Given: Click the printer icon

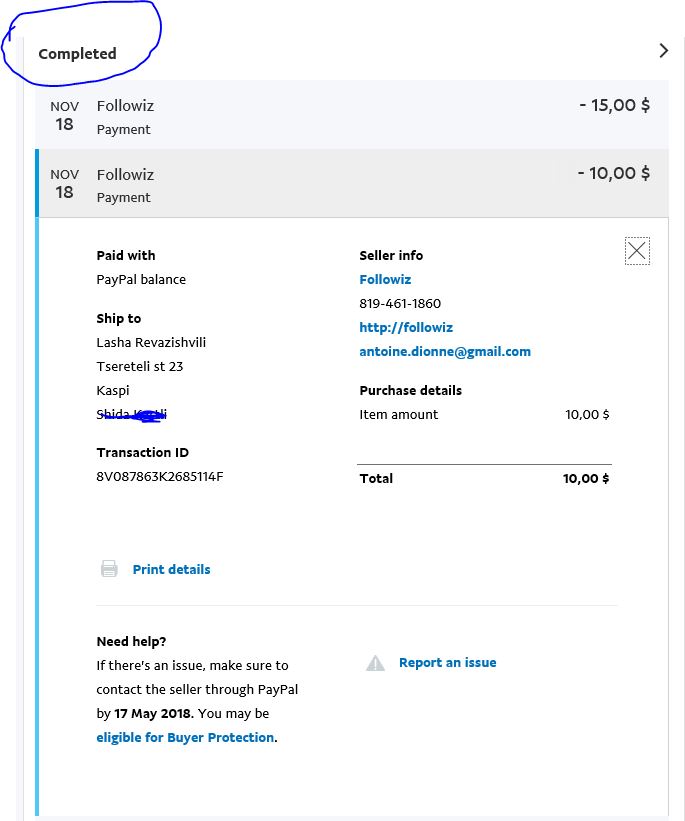Looking at the screenshot, I should coord(109,569).
